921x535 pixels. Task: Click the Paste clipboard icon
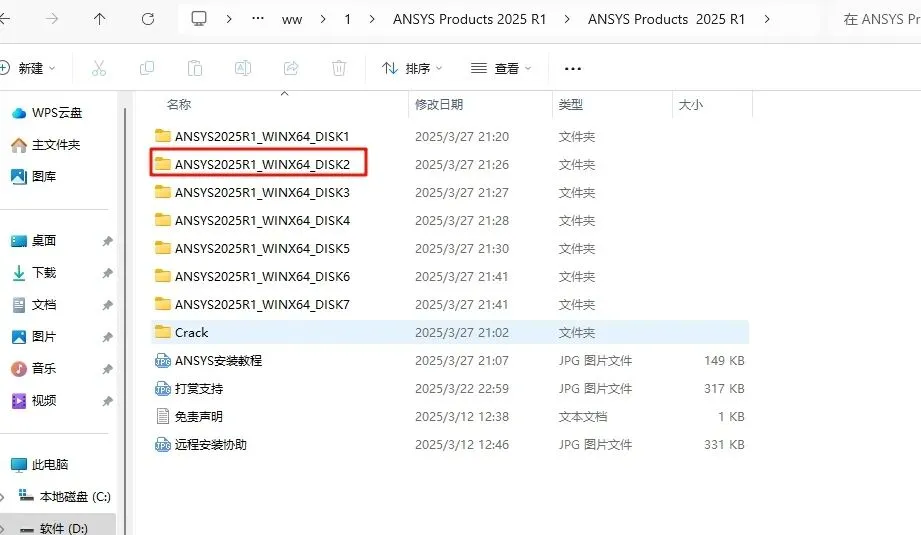(195, 68)
